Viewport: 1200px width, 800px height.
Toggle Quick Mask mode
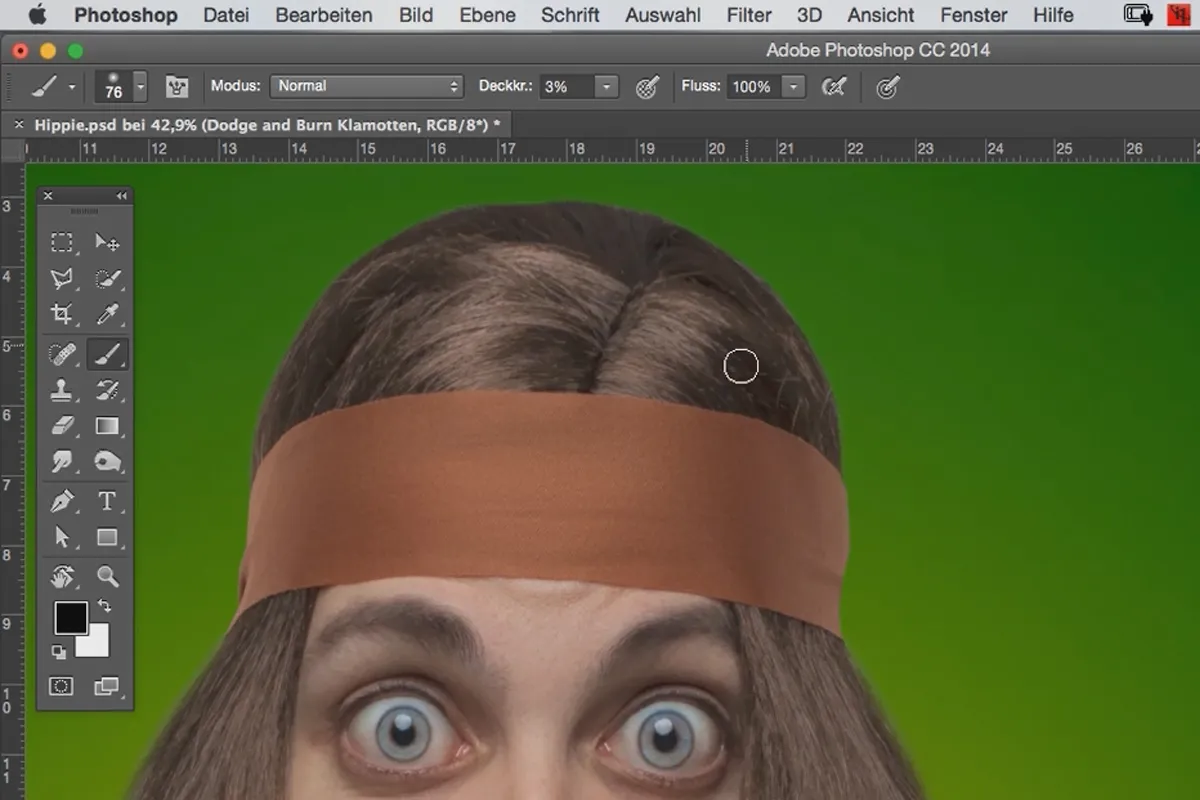[x=62, y=687]
